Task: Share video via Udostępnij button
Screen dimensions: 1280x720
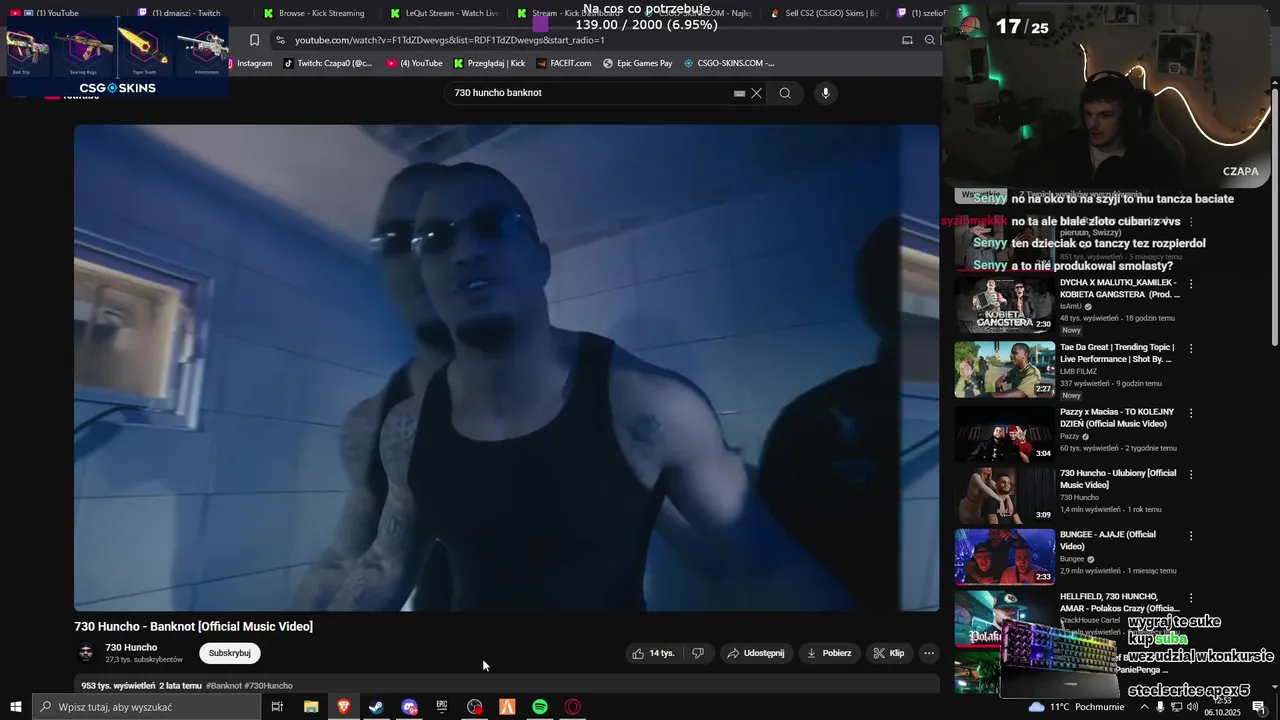Action: tap(755, 653)
